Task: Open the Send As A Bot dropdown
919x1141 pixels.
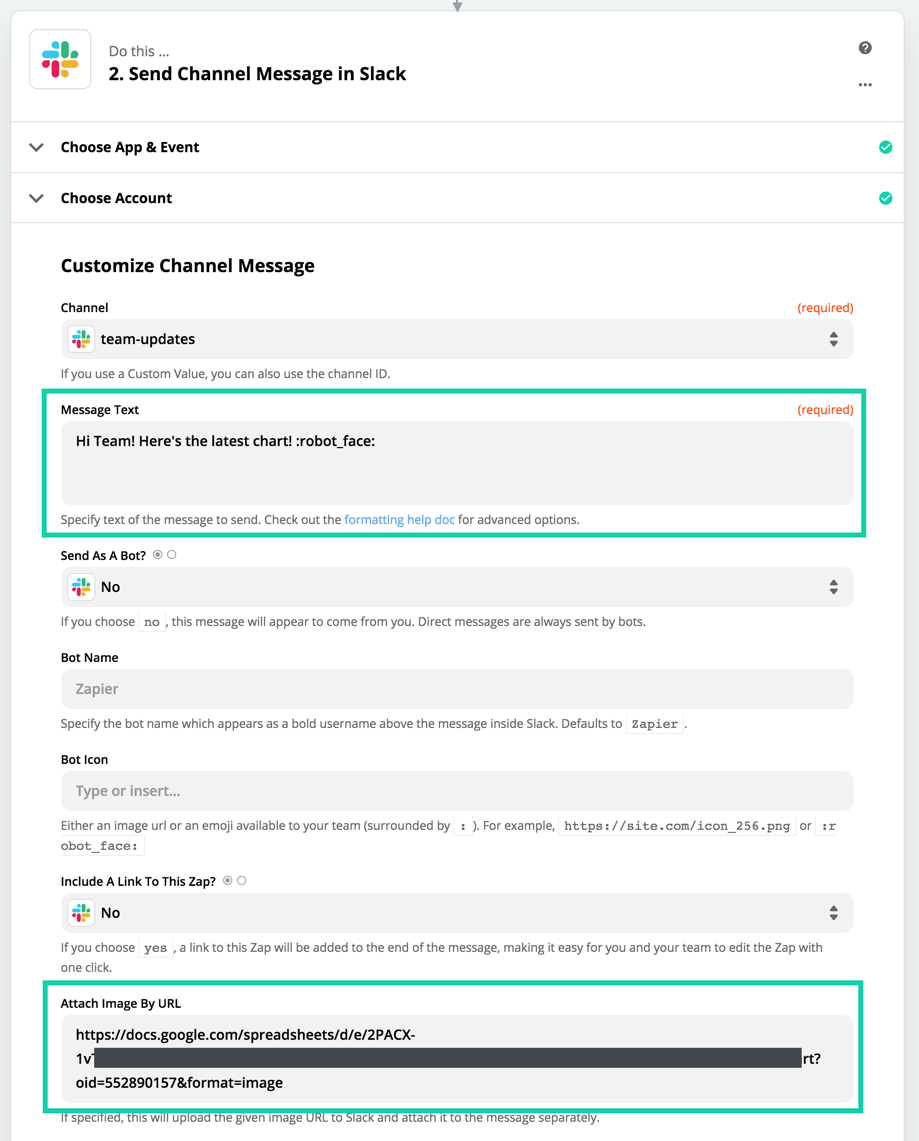Action: pos(457,587)
